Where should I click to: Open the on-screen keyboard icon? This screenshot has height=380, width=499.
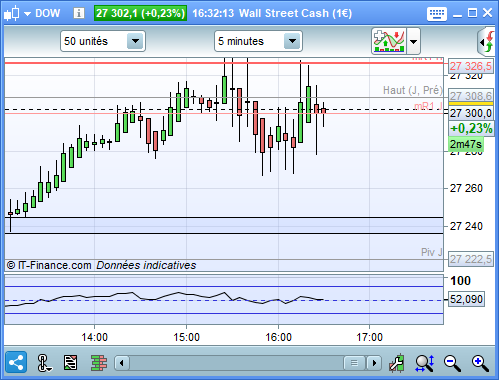pyautogui.click(x=437, y=13)
